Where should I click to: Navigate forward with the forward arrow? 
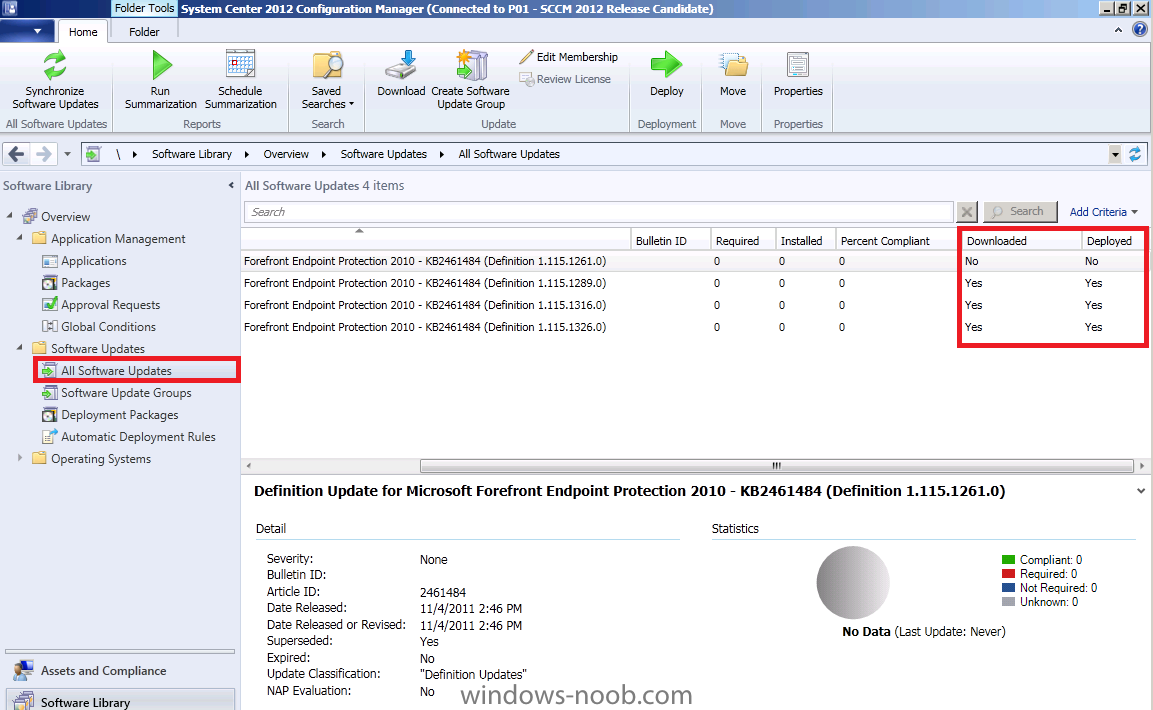[43, 154]
